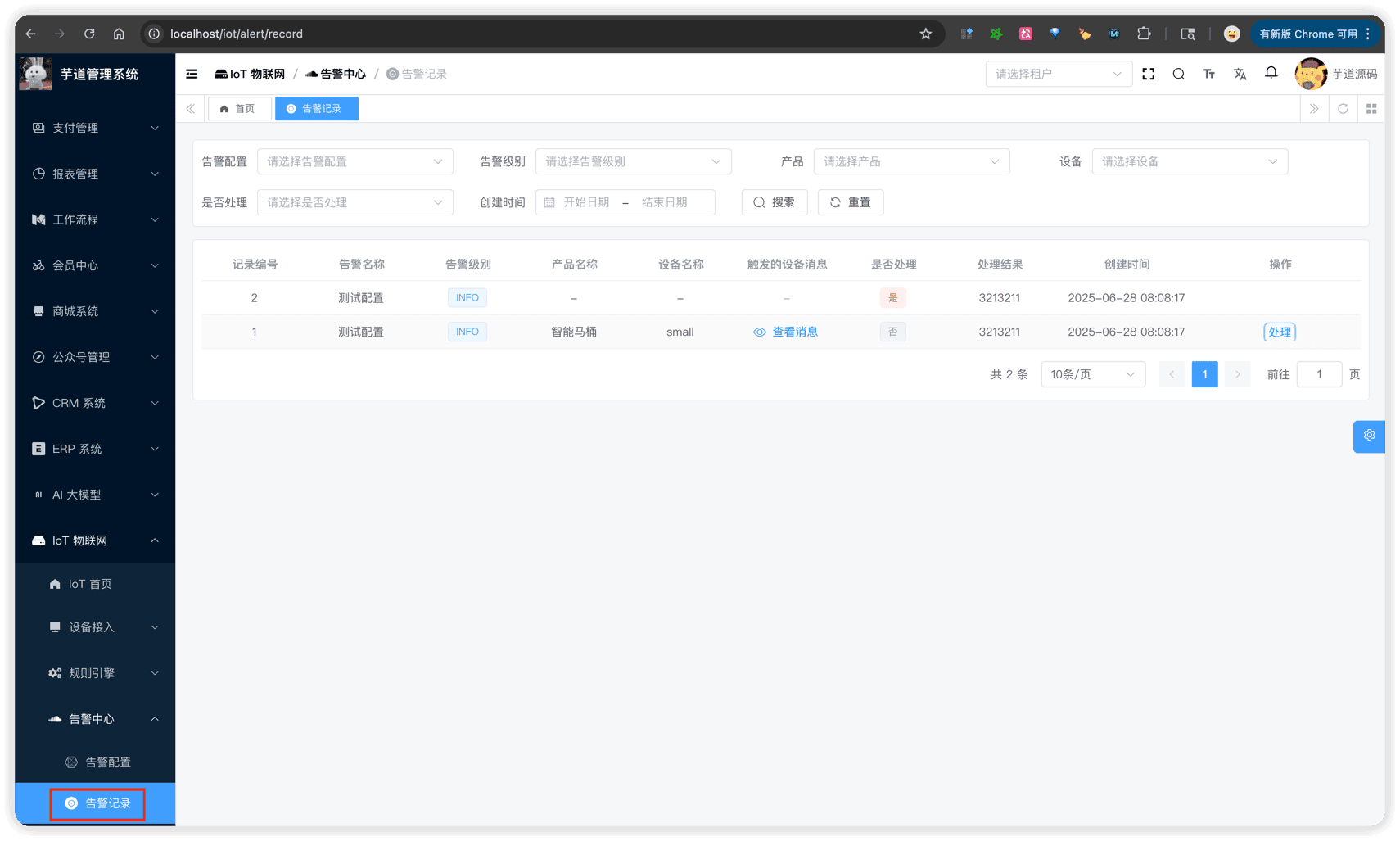Click the 搜索 search button
Screen dimensions: 1400x841
[x=774, y=202]
